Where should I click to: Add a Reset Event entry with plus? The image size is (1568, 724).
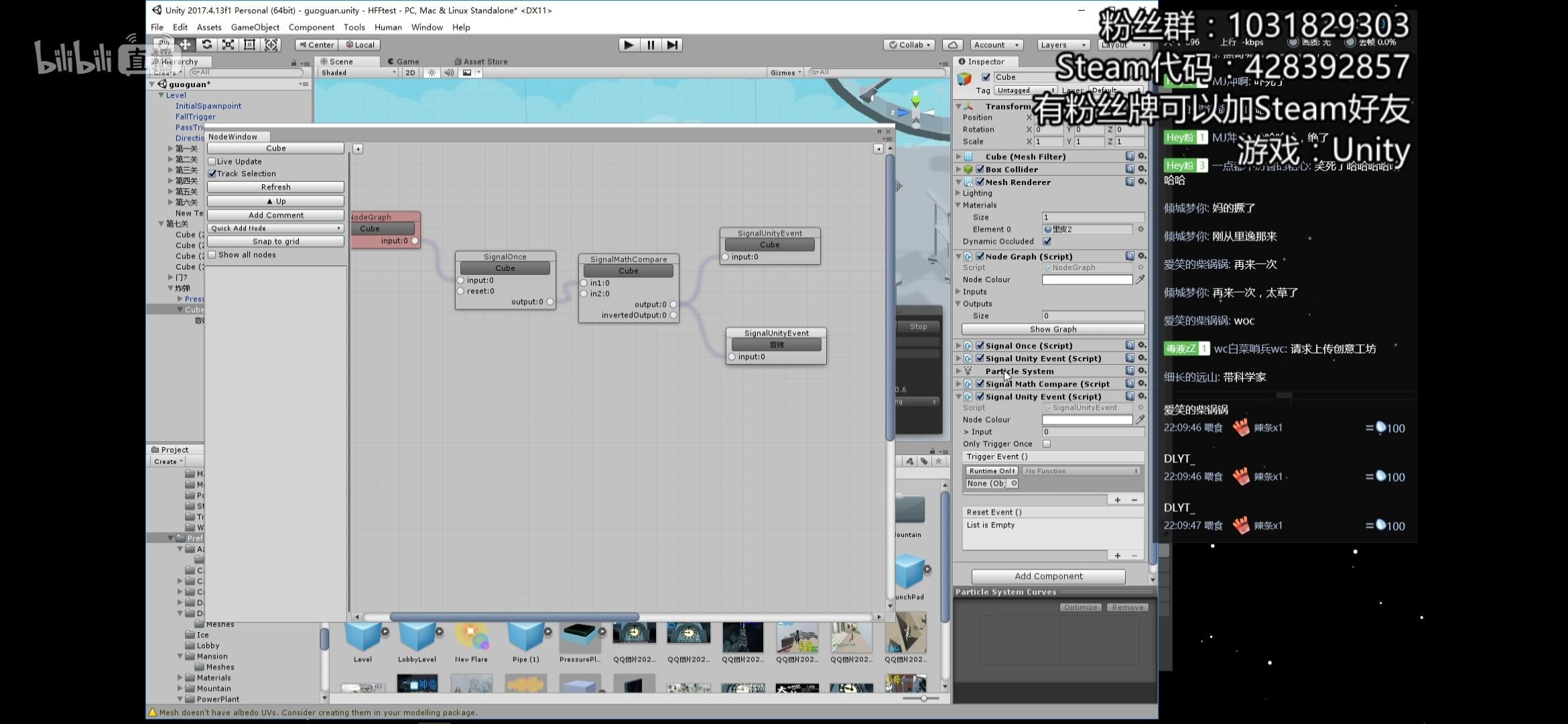(1118, 556)
